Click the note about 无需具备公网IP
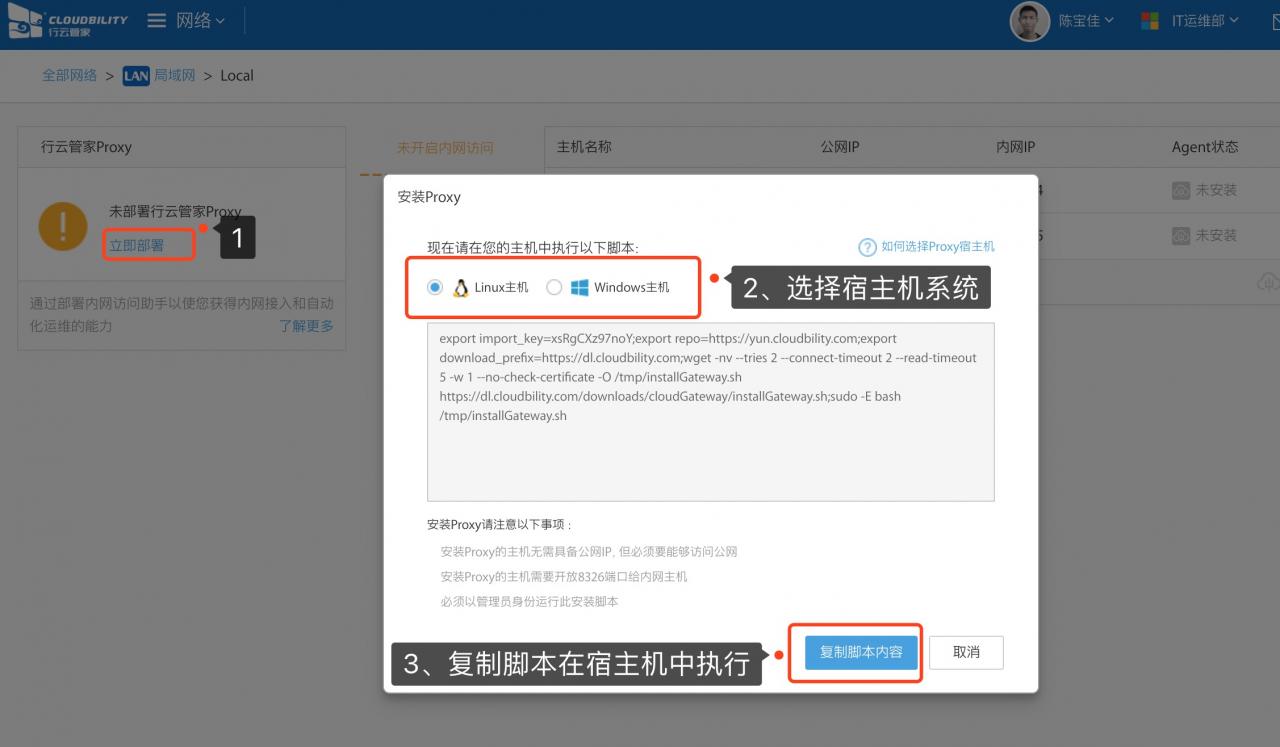The width and height of the screenshot is (1280, 747). tap(589, 552)
